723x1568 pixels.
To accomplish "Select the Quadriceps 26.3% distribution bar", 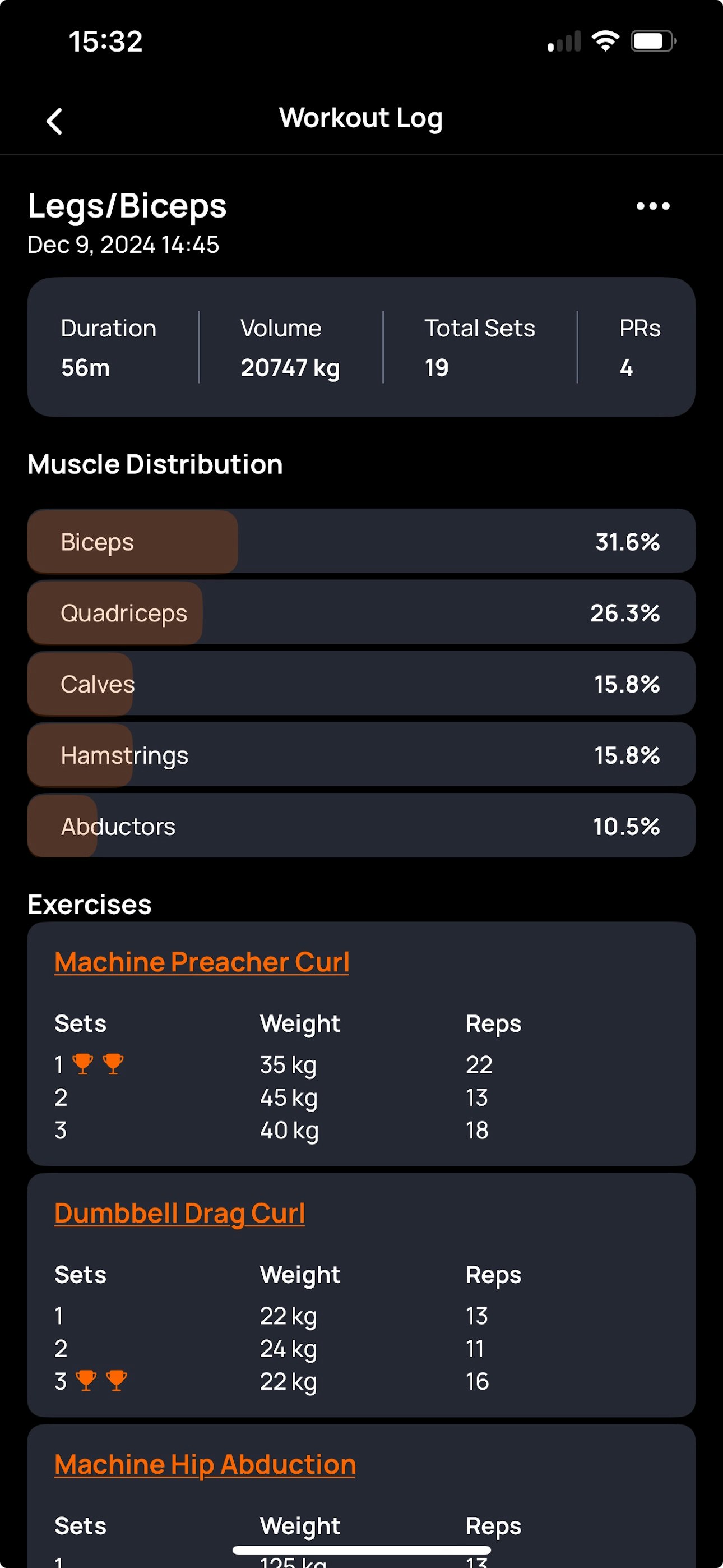I will pyautogui.click(x=361, y=612).
